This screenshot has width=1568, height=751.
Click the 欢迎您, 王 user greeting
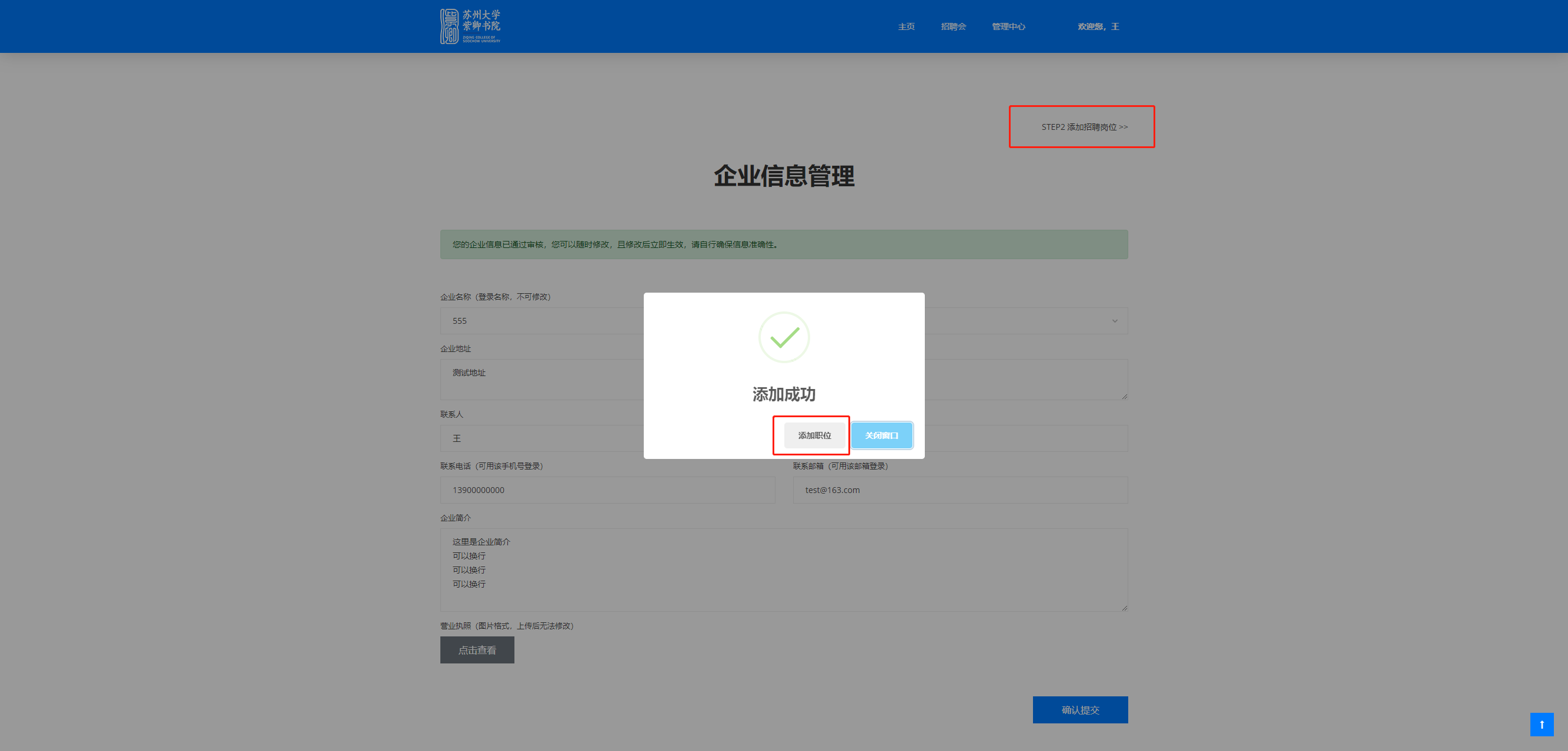coord(1098,27)
